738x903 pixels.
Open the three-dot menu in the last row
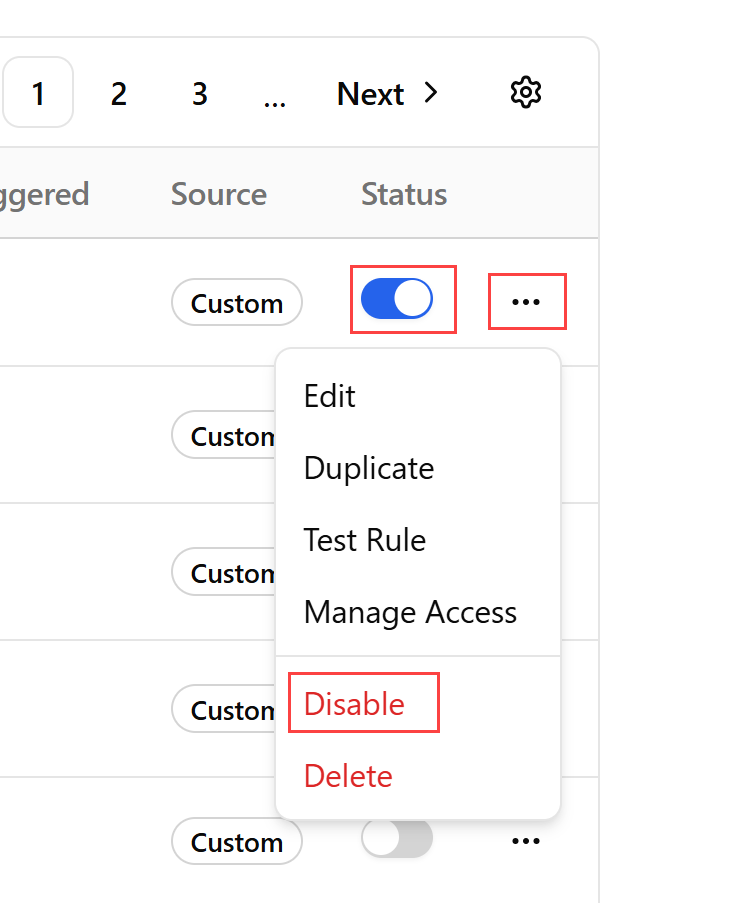click(526, 841)
